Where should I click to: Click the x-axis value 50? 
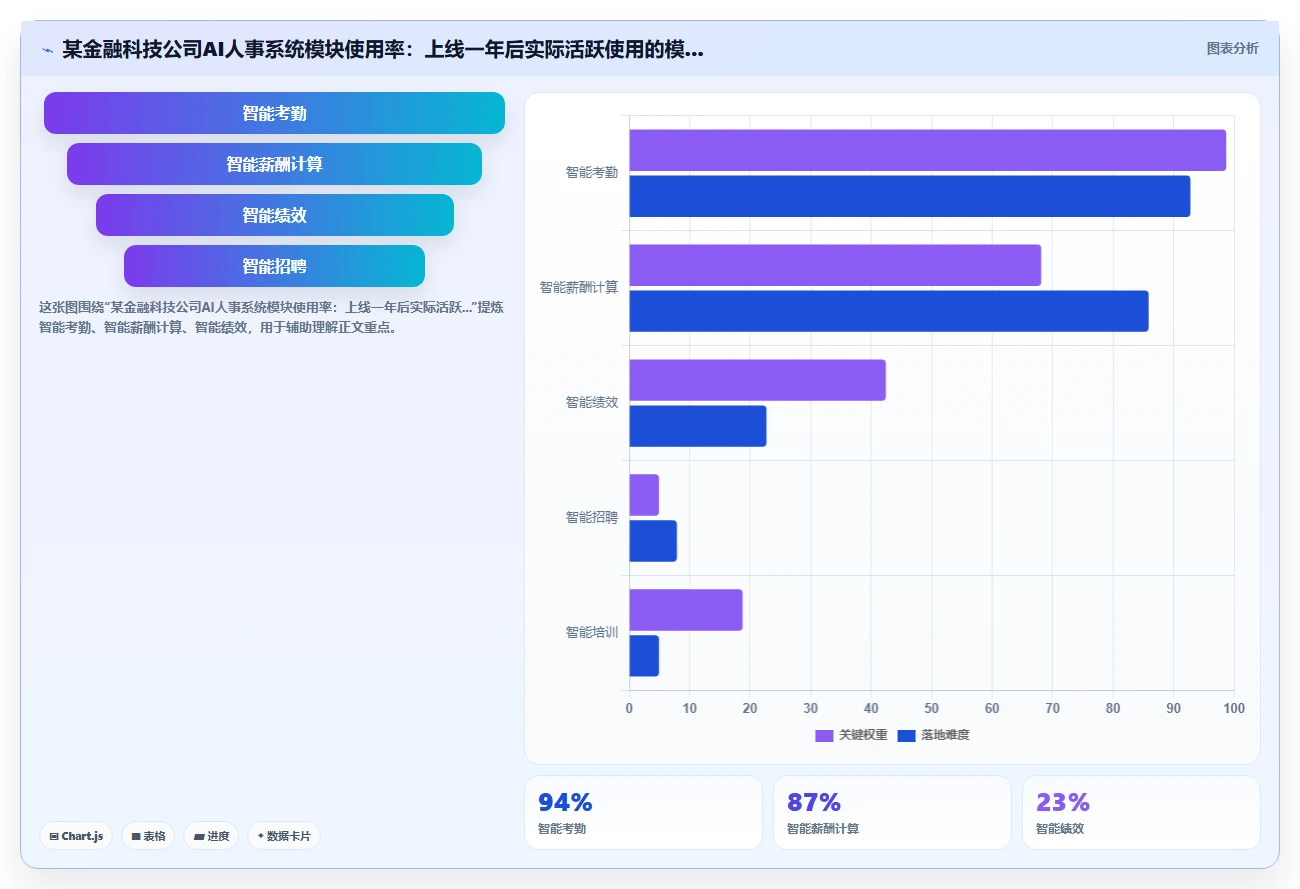931,708
